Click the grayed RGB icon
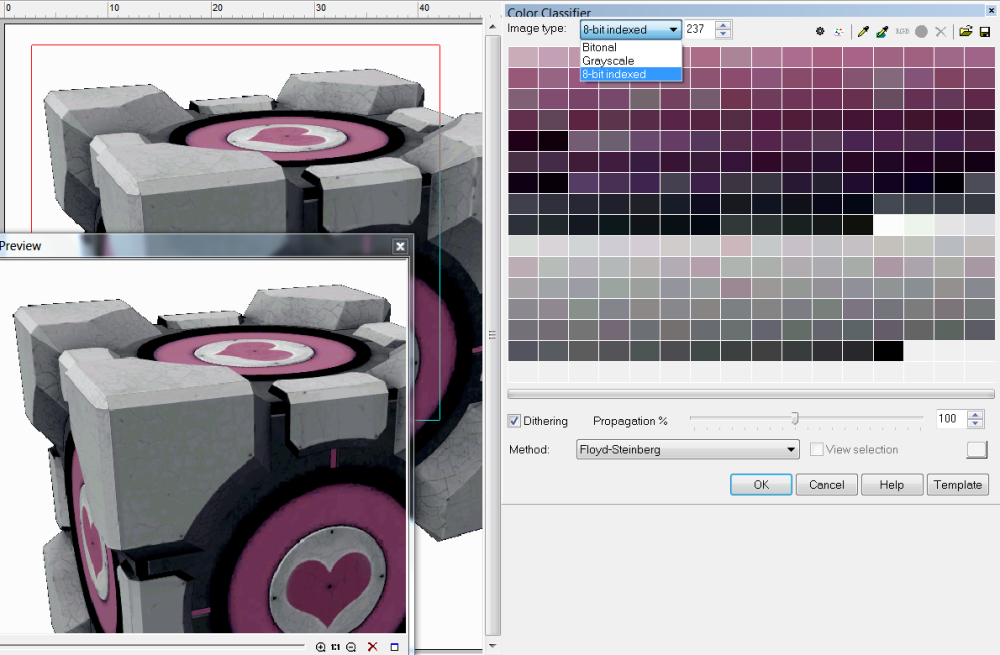Image resolution: width=1000 pixels, height=655 pixels. (902, 31)
